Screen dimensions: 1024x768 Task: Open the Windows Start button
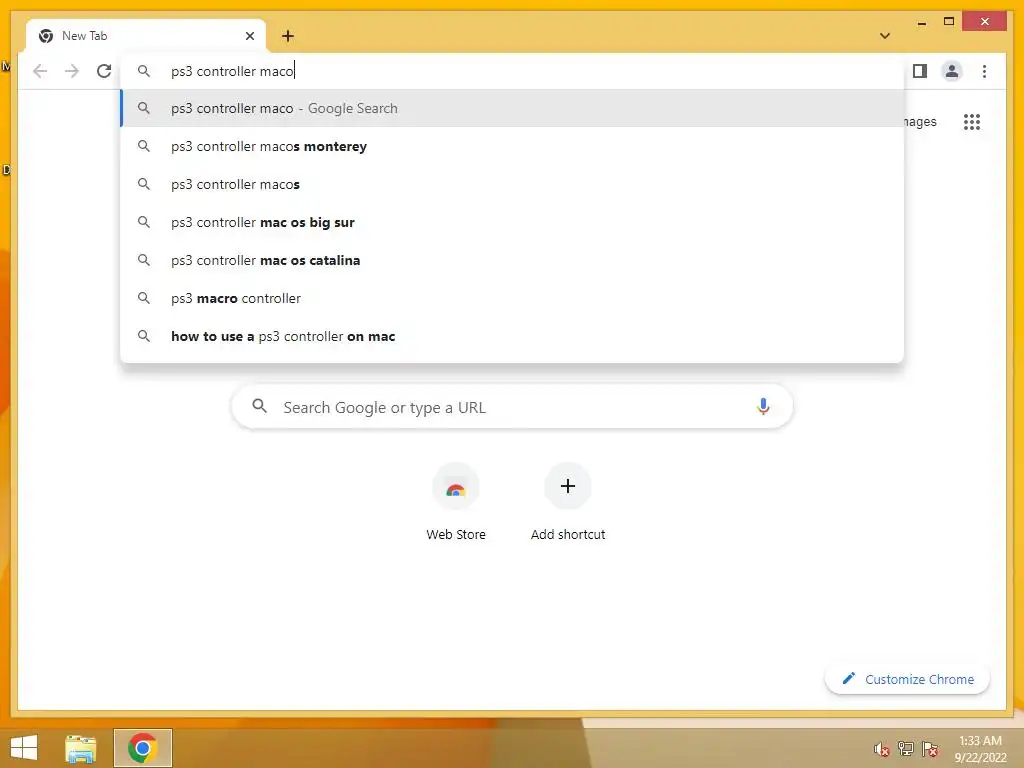(24, 748)
